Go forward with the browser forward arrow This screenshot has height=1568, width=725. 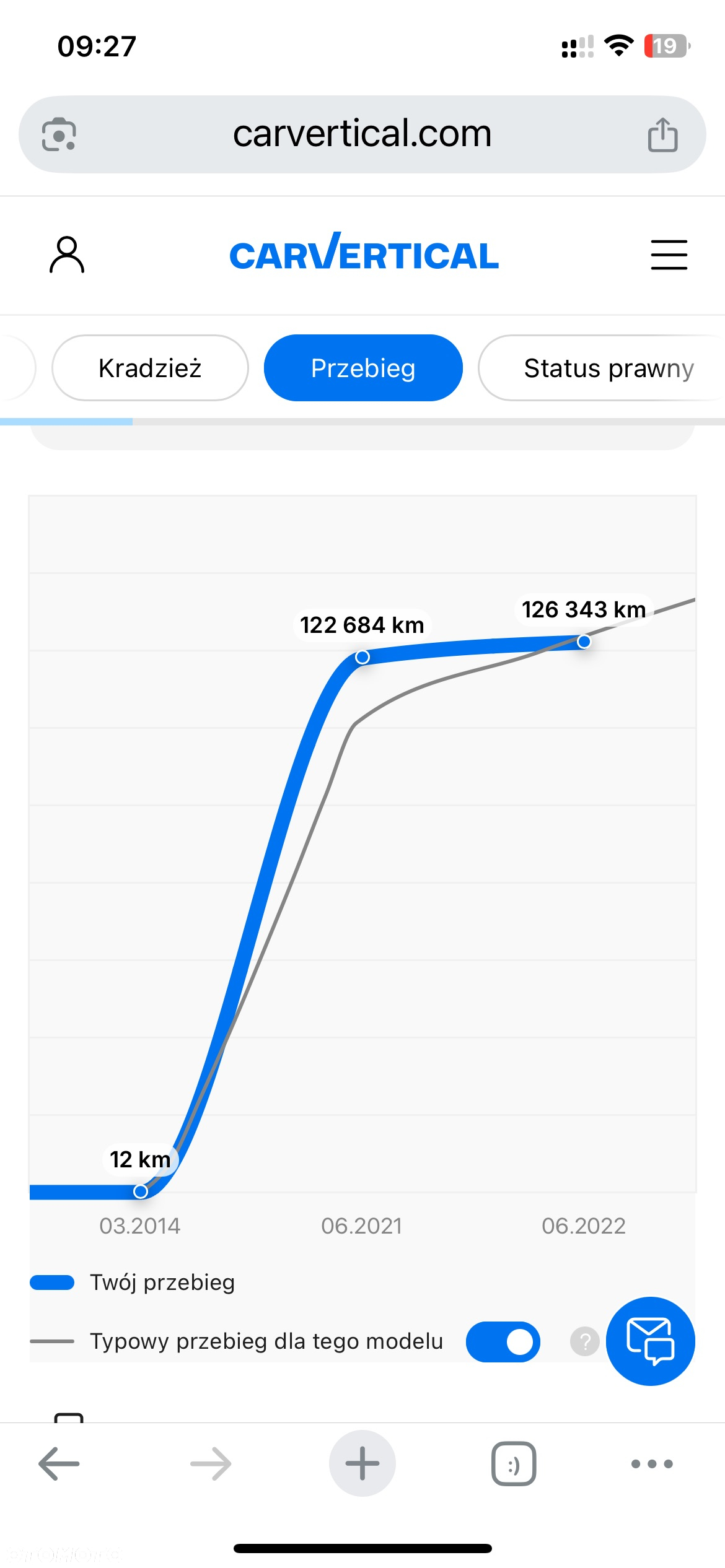(x=211, y=1463)
